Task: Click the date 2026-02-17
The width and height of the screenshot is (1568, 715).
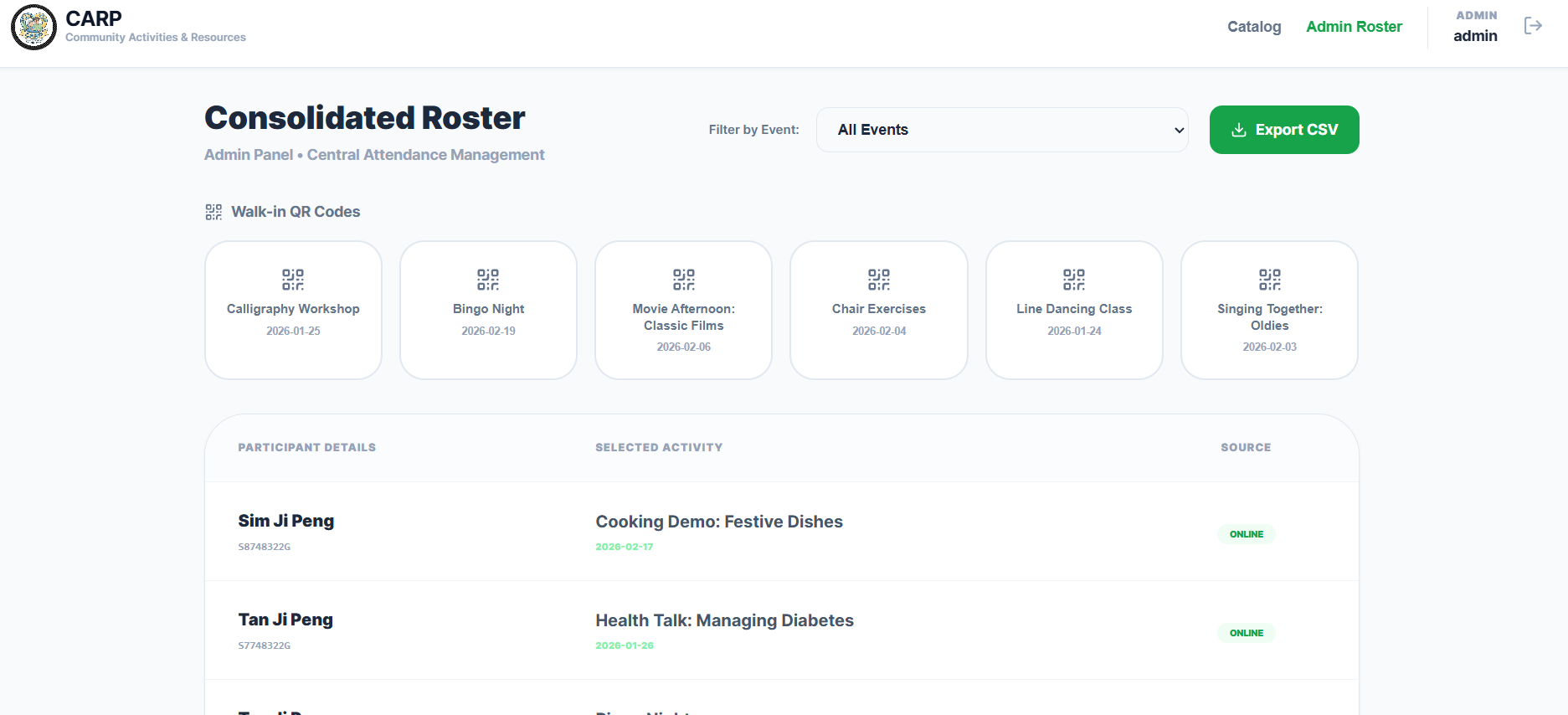Action: (x=625, y=547)
